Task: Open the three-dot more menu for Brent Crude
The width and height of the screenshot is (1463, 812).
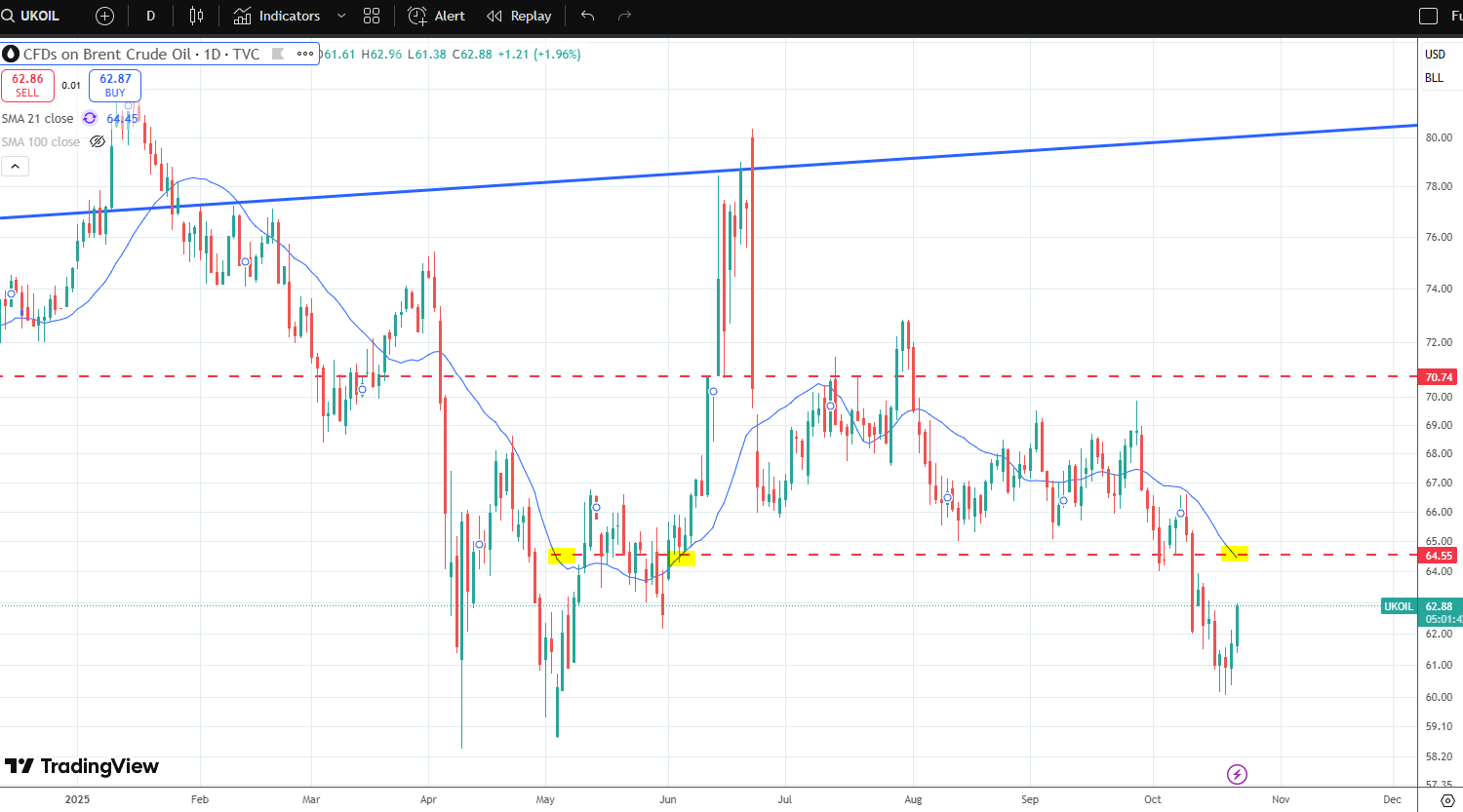Action: (305, 54)
